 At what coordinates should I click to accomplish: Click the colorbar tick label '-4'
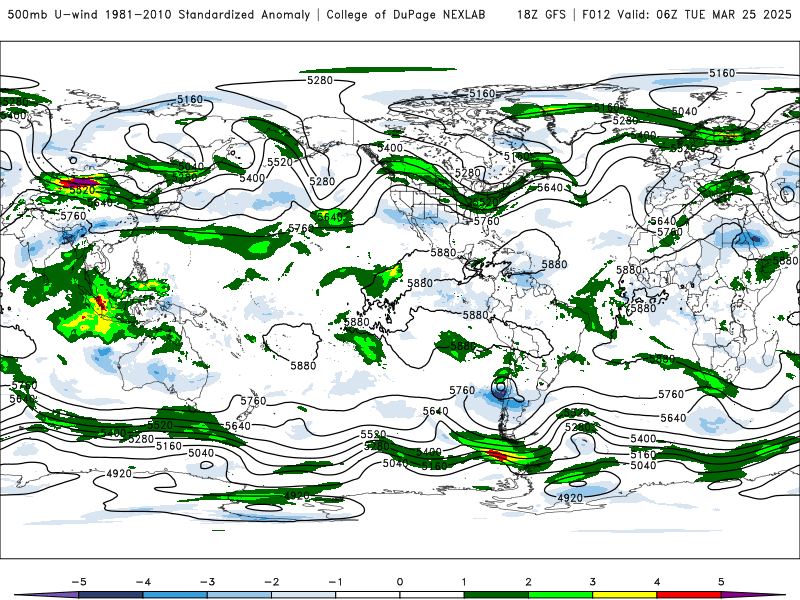(143, 582)
